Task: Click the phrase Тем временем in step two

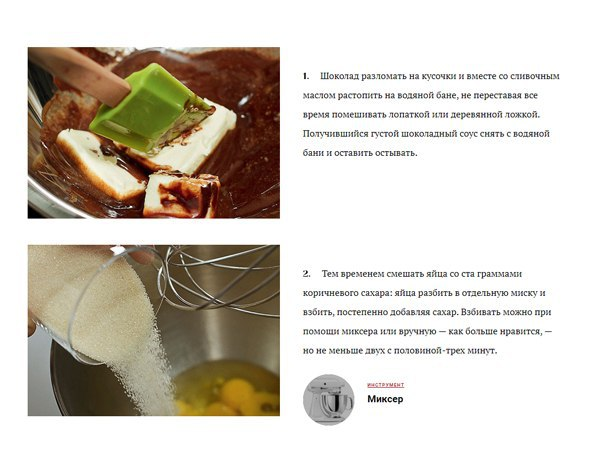Action: coord(353,274)
